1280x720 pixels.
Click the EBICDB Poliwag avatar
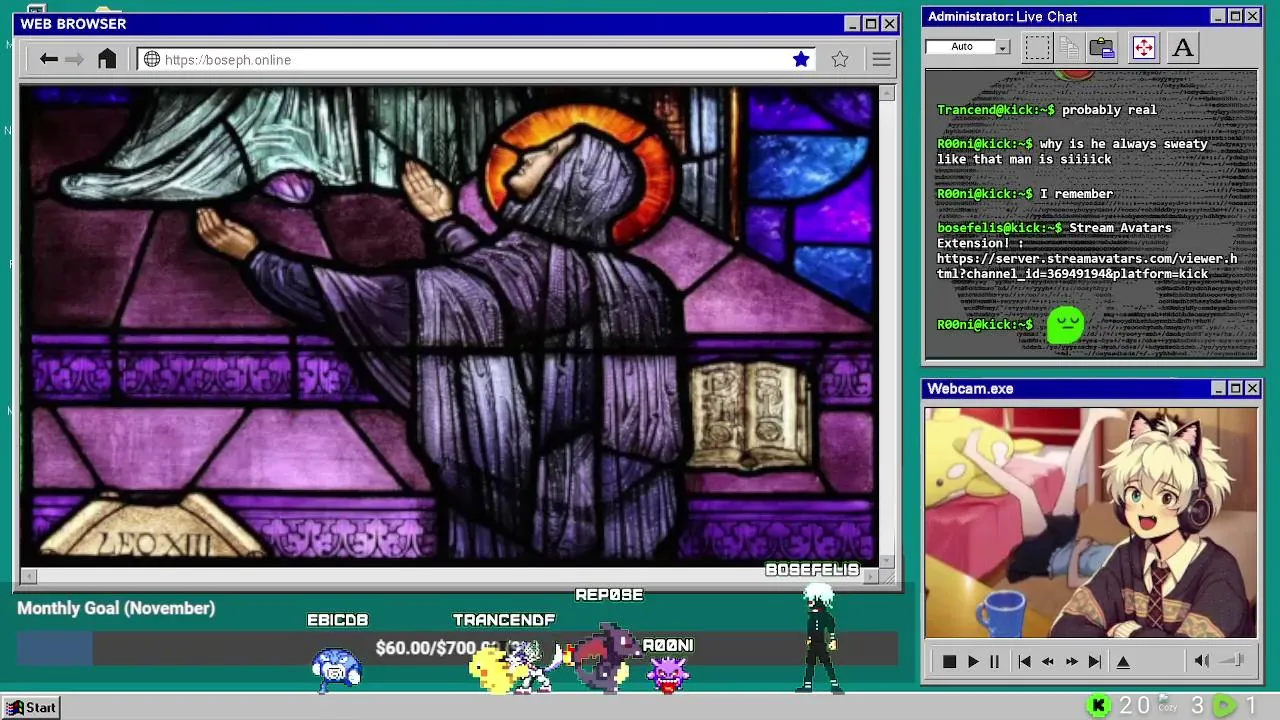[x=336, y=669]
